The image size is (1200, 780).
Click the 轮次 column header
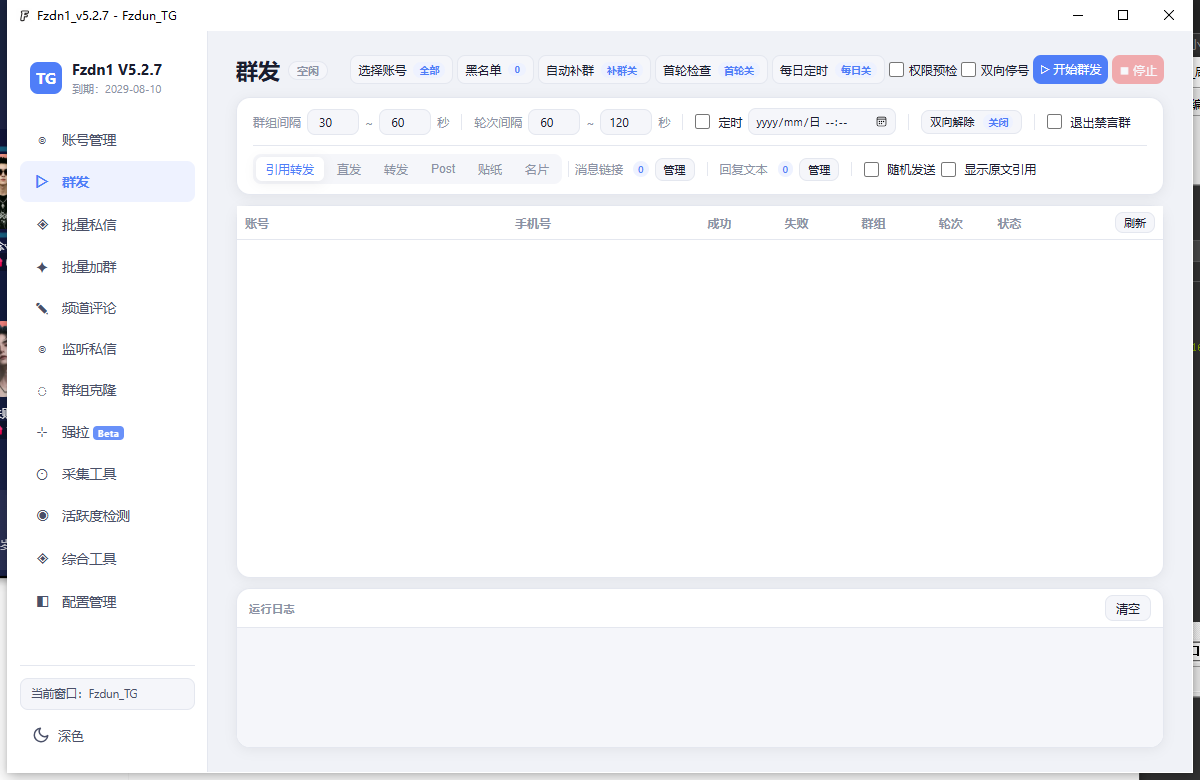pyautogui.click(x=950, y=223)
